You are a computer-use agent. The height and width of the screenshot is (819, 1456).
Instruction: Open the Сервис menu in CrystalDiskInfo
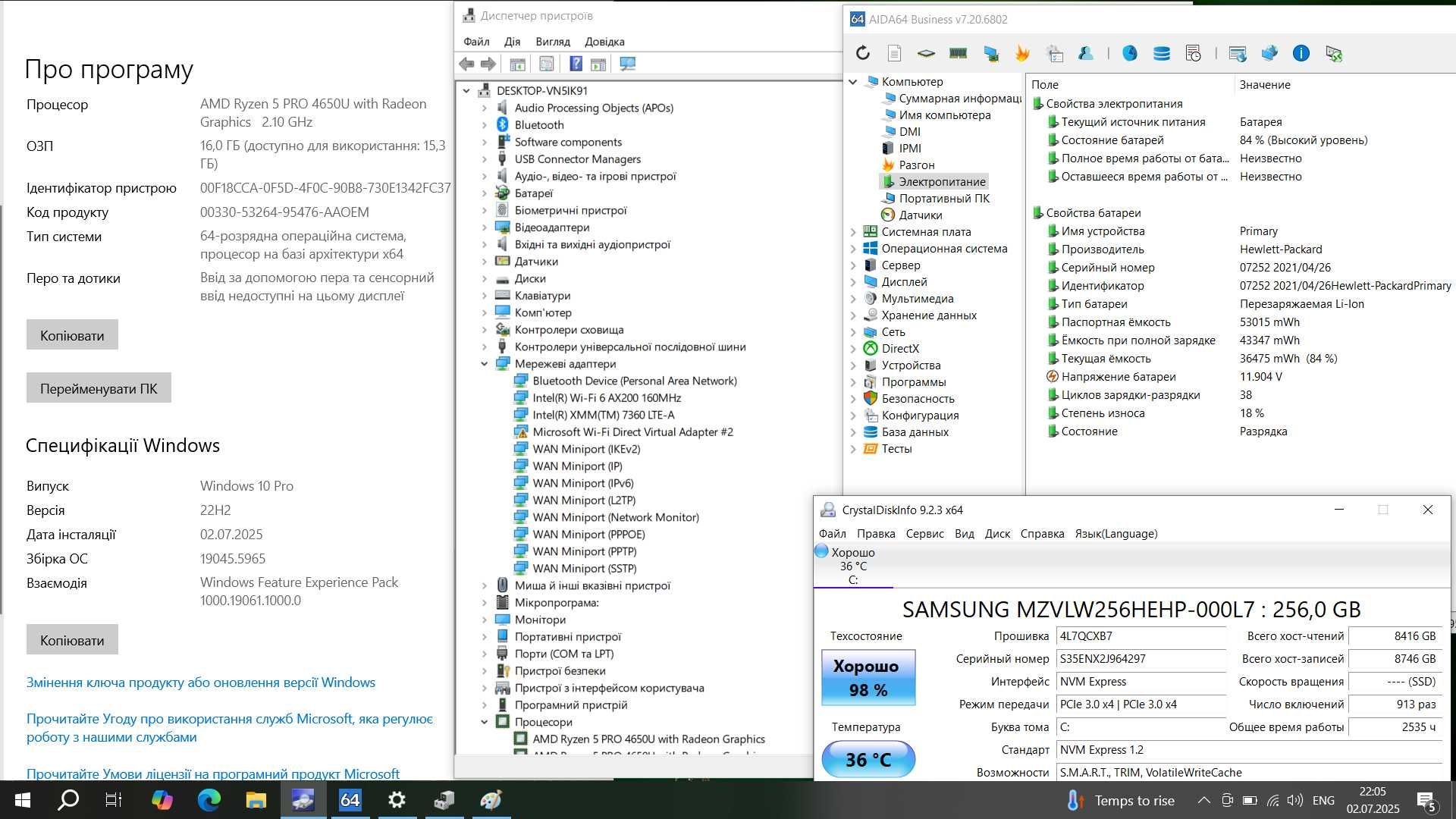click(x=924, y=534)
